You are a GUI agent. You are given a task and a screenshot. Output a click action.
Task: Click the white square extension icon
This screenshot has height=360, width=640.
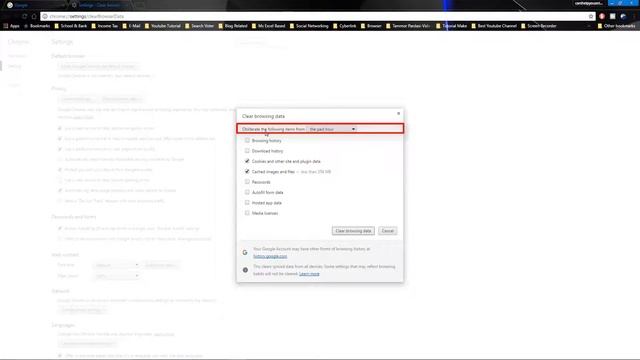coord(613,16)
